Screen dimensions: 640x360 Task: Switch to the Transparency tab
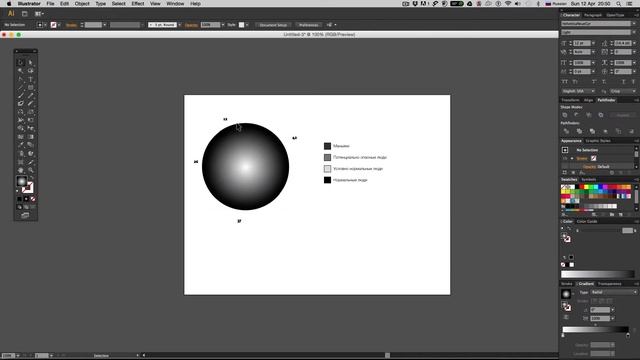(x=609, y=284)
